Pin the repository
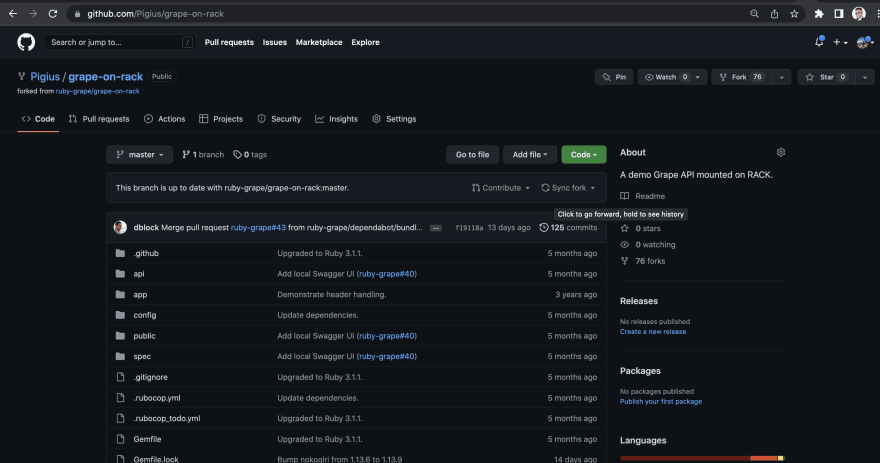880x463 pixels. tap(614, 77)
